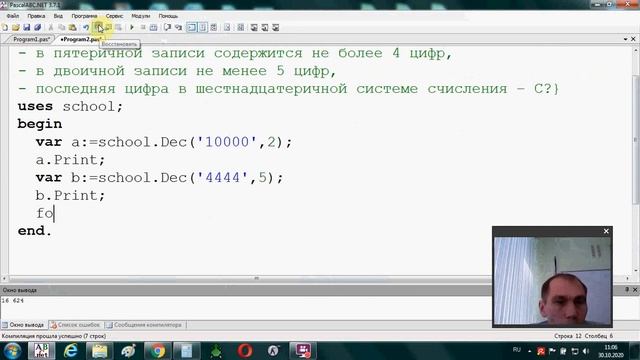Select the Program2.pas tab
The height and width of the screenshot is (360, 640).
[x=80, y=39]
